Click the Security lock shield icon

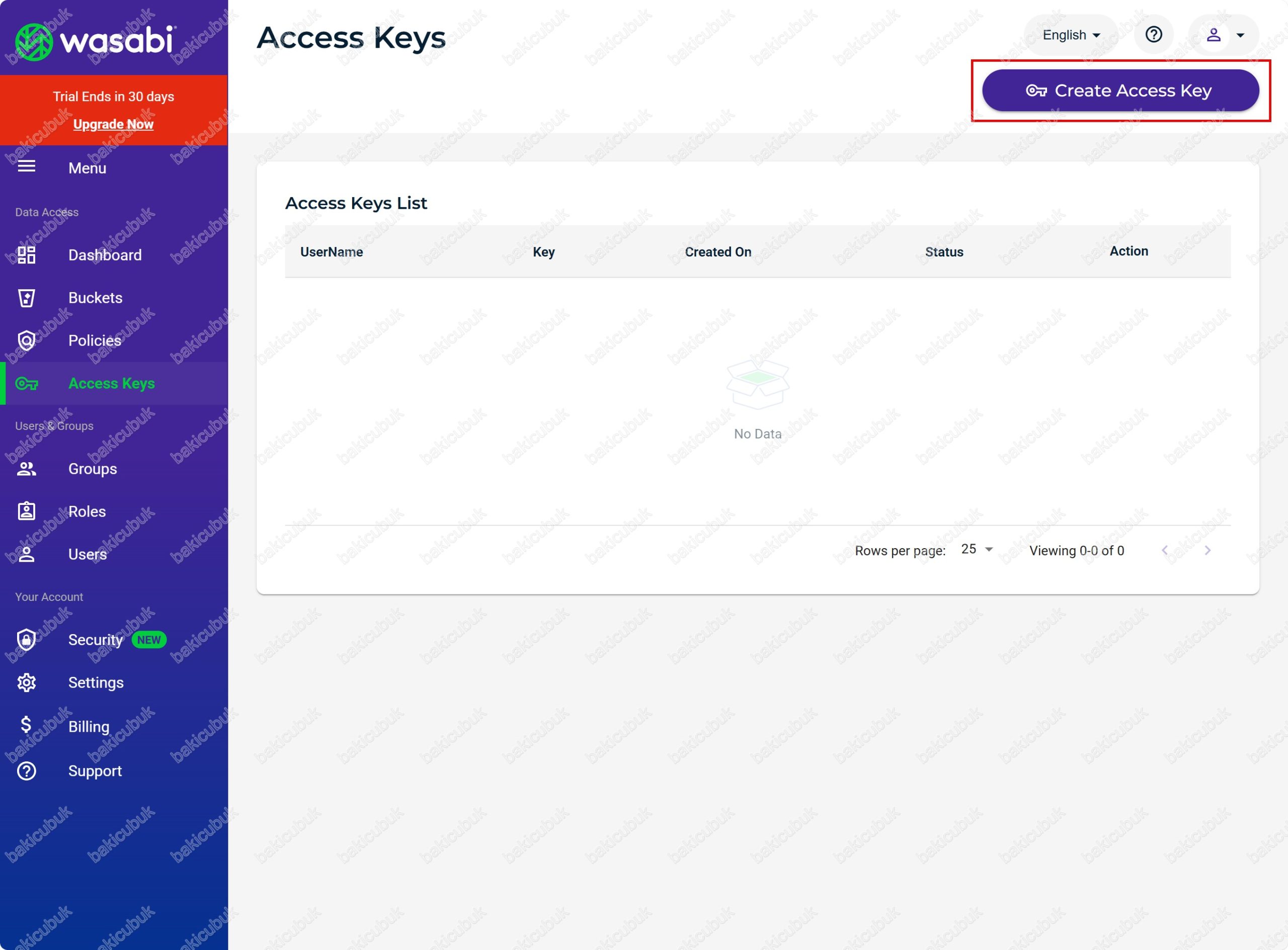(x=27, y=640)
